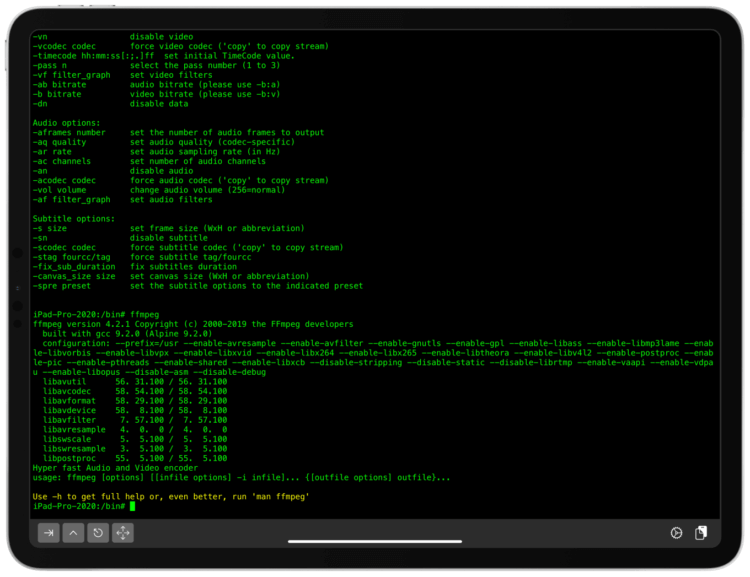Click the 'Audio options:' heading
750x577 pixels.
click(66, 122)
